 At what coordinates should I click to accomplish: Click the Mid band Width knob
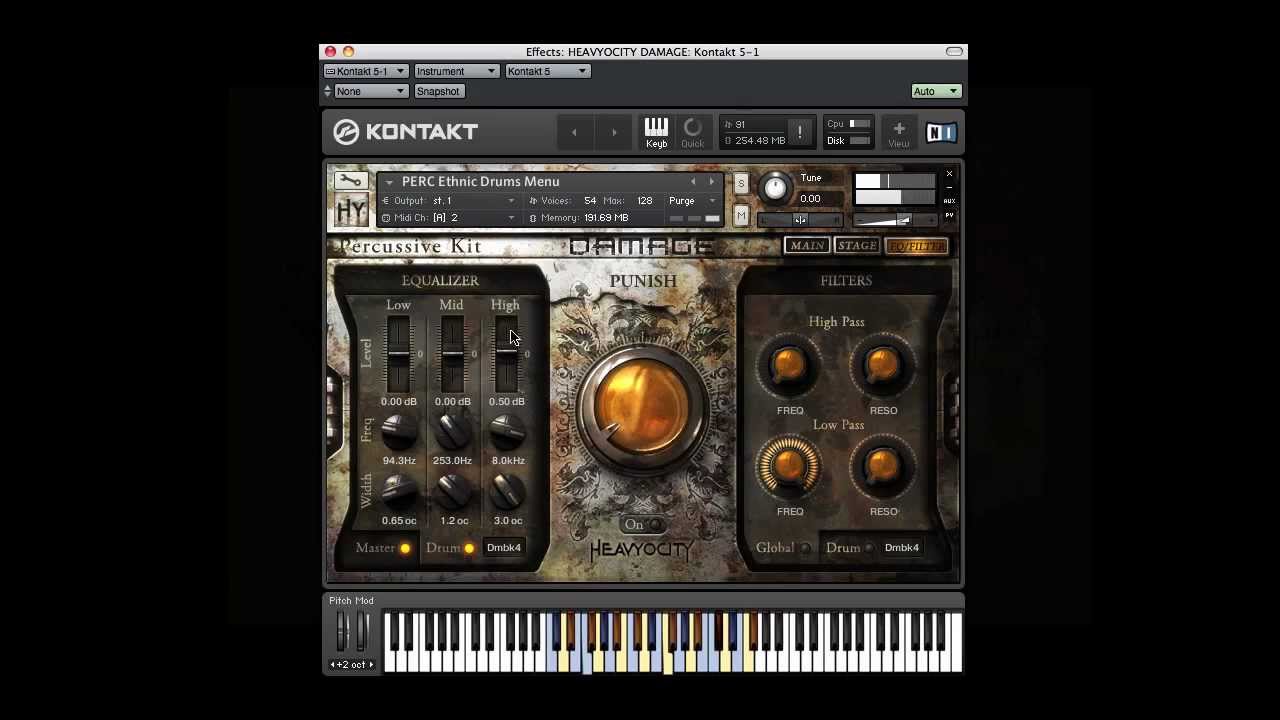(x=452, y=491)
